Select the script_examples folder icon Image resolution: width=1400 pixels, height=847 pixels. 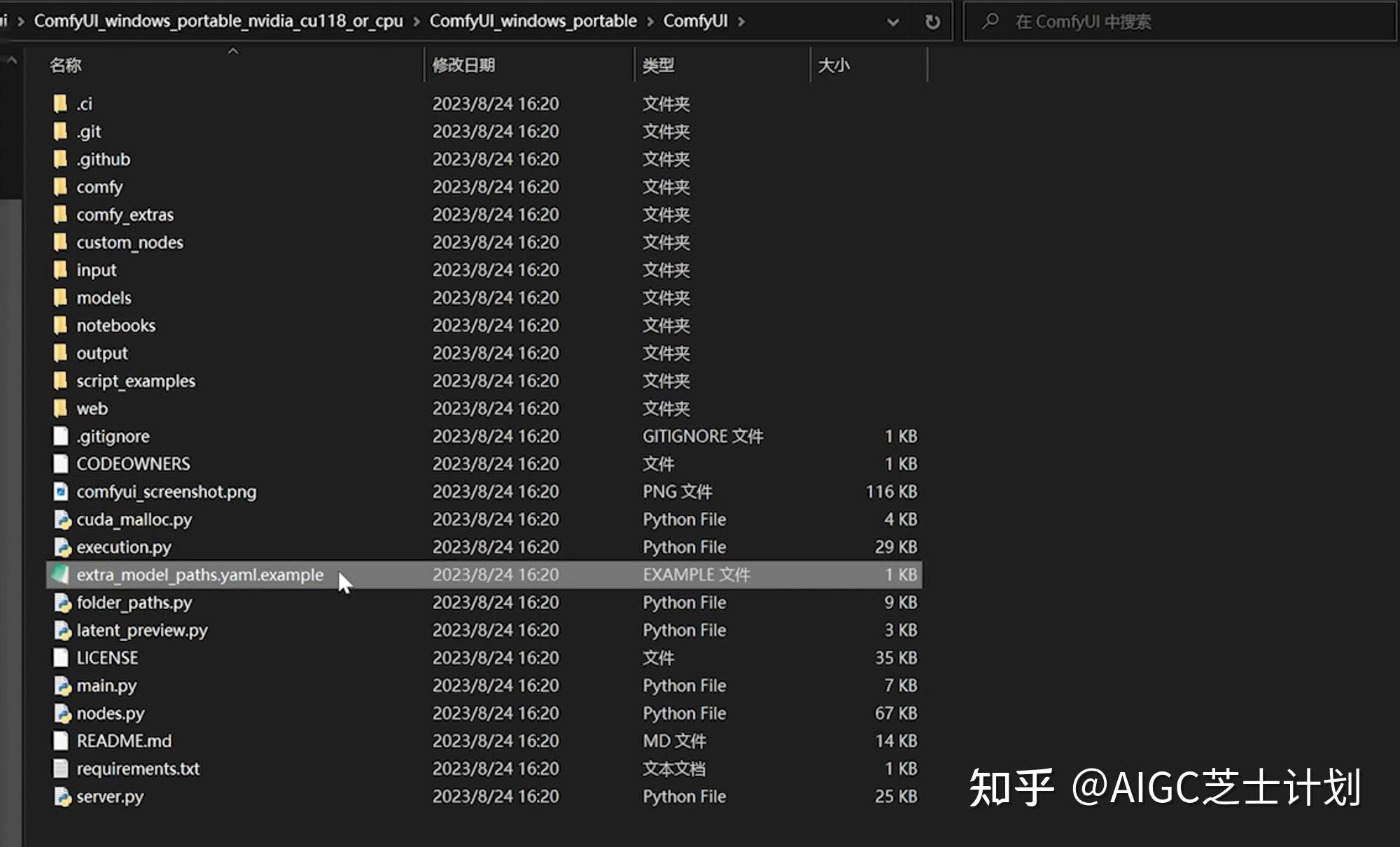(x=61, y=381)
